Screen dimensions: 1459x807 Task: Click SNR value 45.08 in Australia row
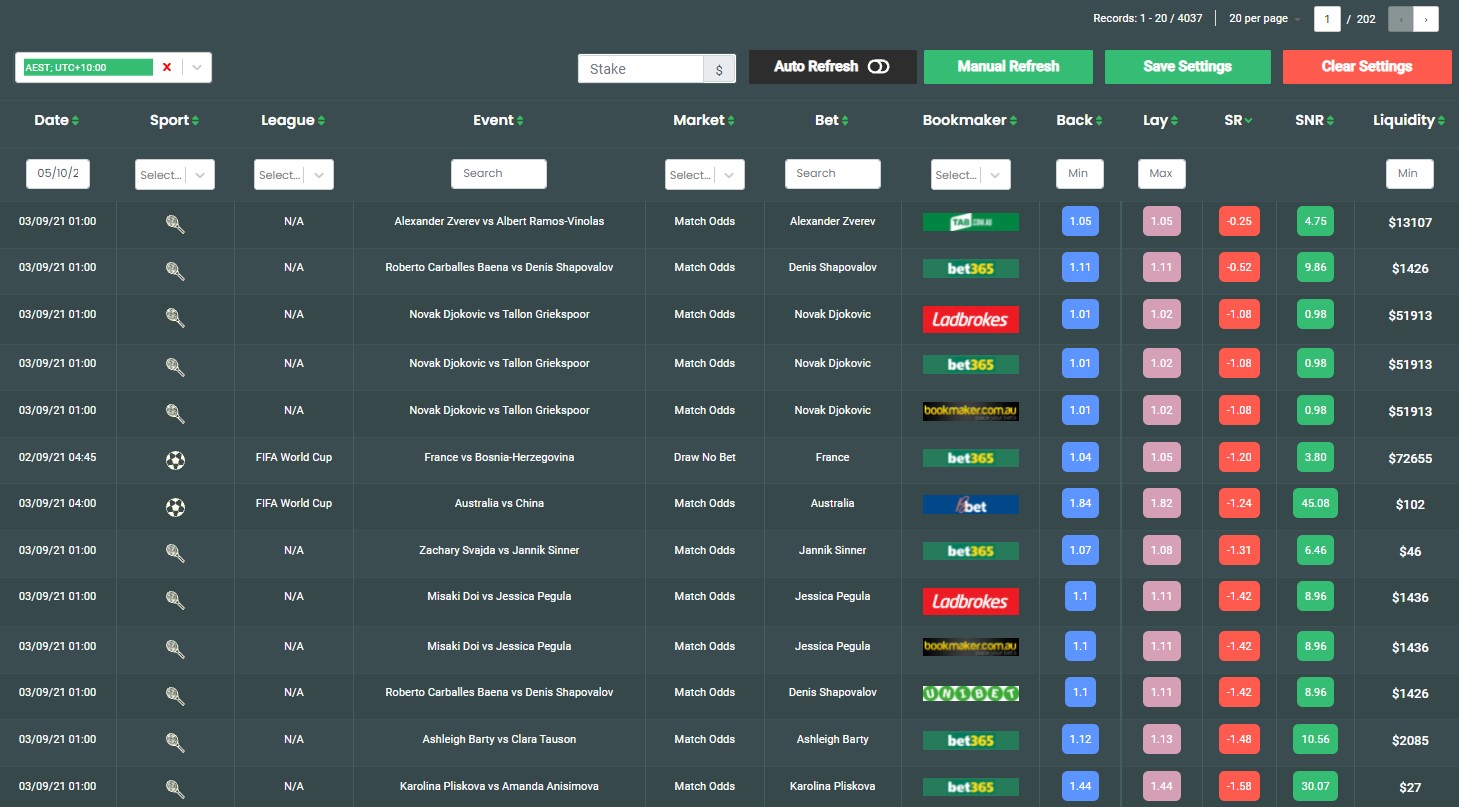1316,503
